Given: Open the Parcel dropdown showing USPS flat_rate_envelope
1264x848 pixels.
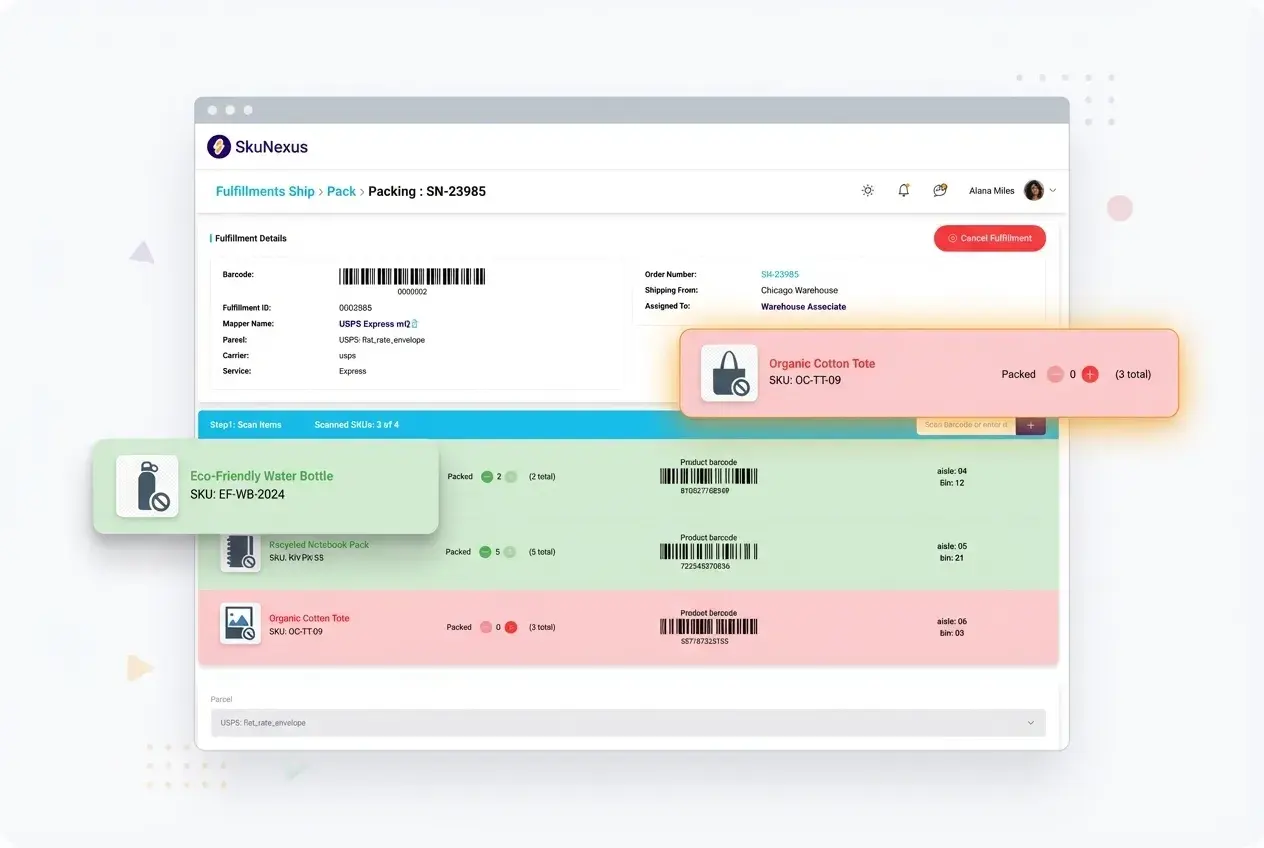Looking at the screenshot, I should (x=629, y=722).
